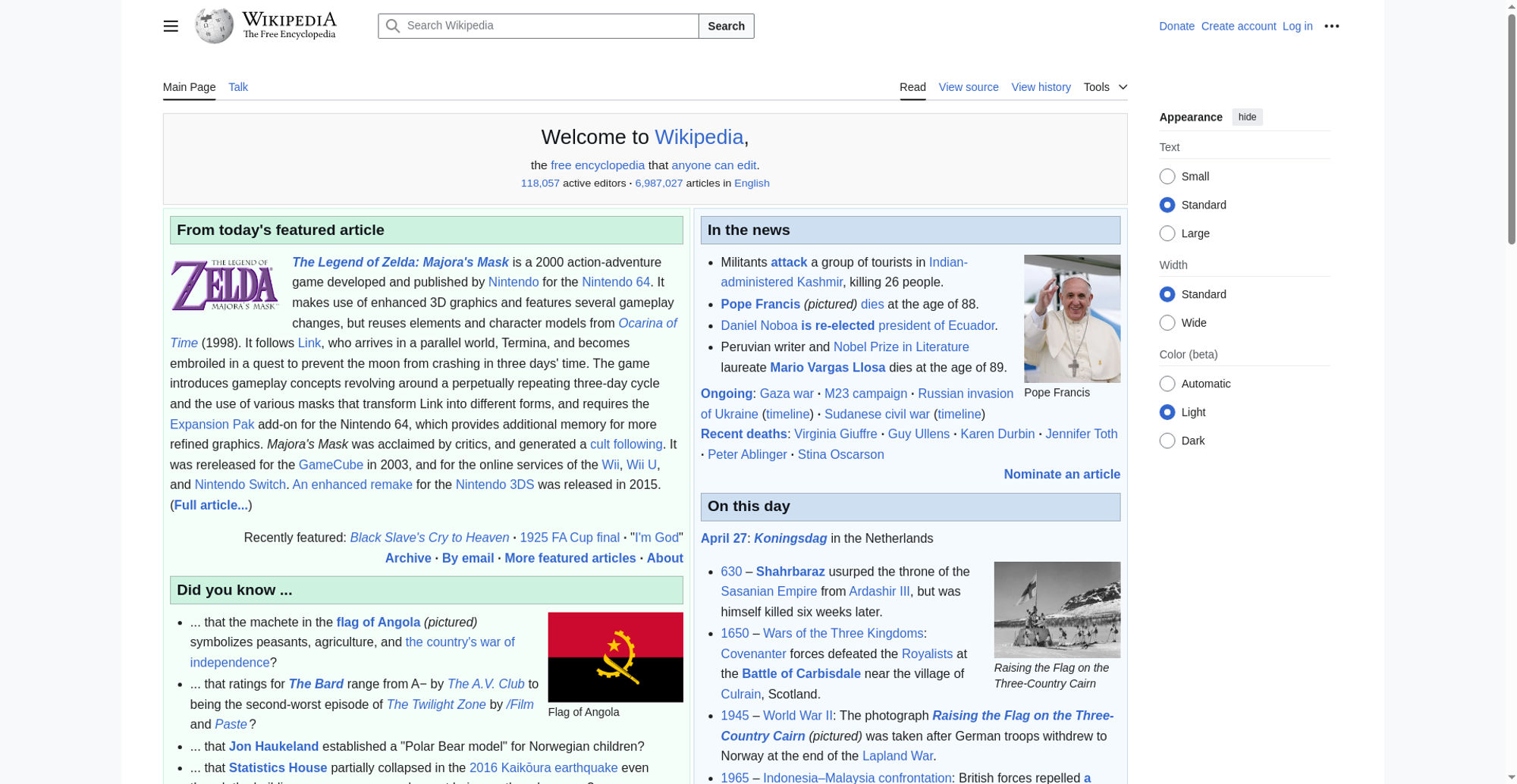Click the By email link
The height and width of the screenshot is (784, 1517).
coord(468,558)
